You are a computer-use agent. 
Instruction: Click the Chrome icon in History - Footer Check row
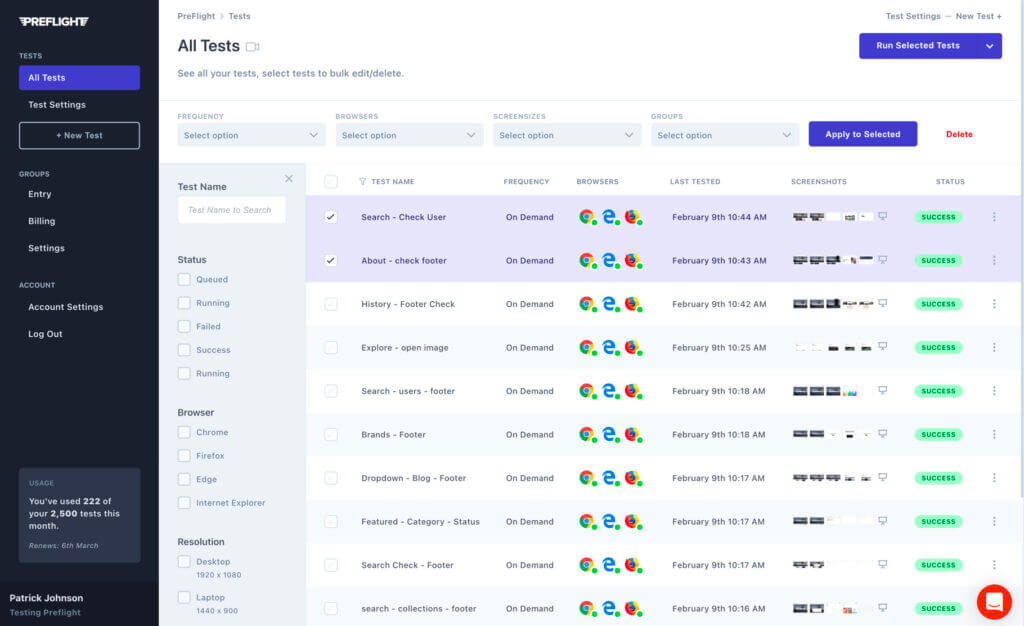pos(586,304)
